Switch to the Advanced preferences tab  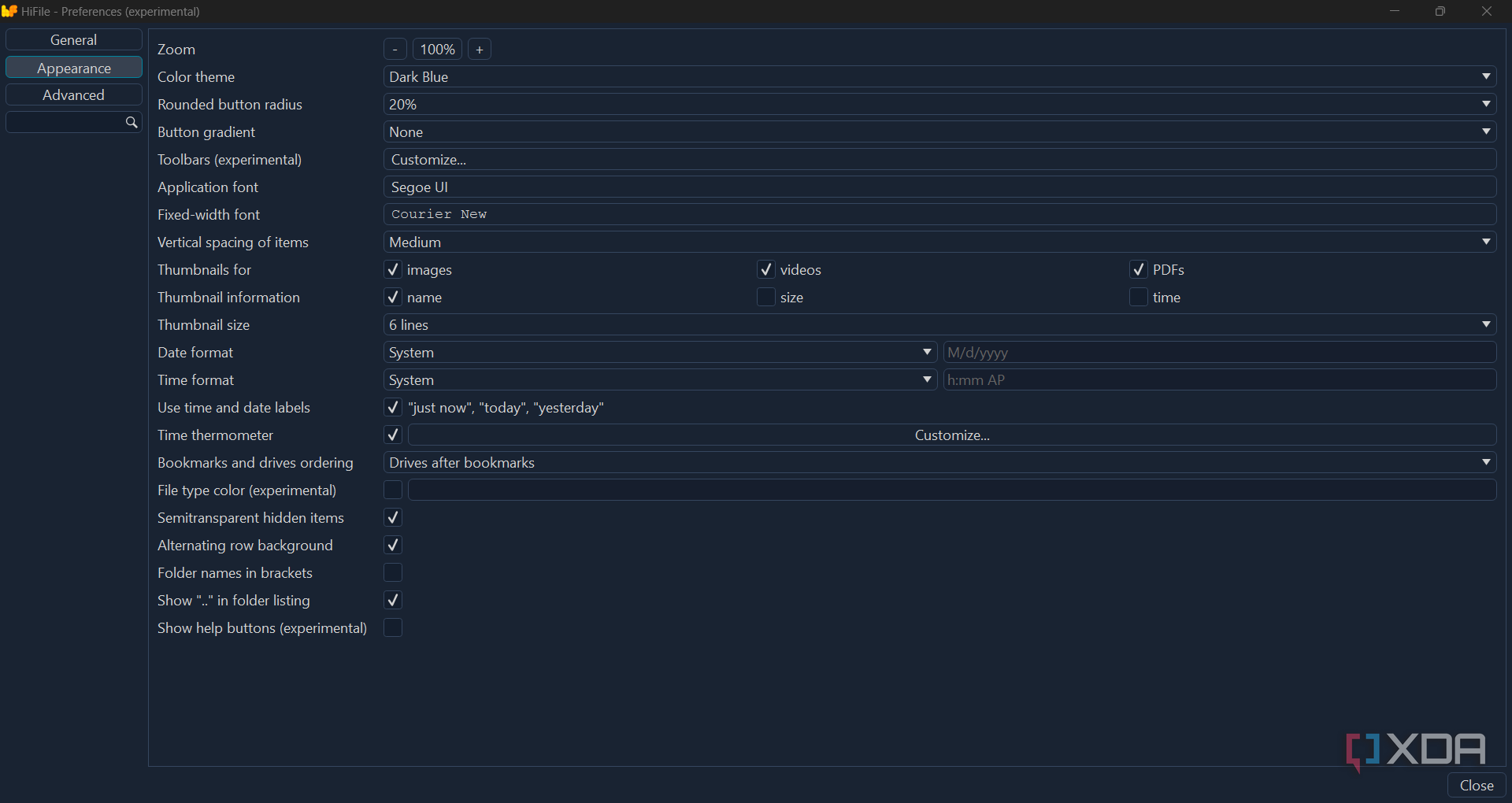74,95
